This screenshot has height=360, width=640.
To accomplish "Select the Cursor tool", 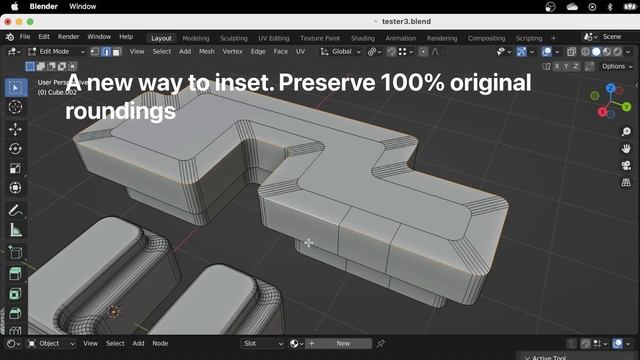I will [16, 107].
